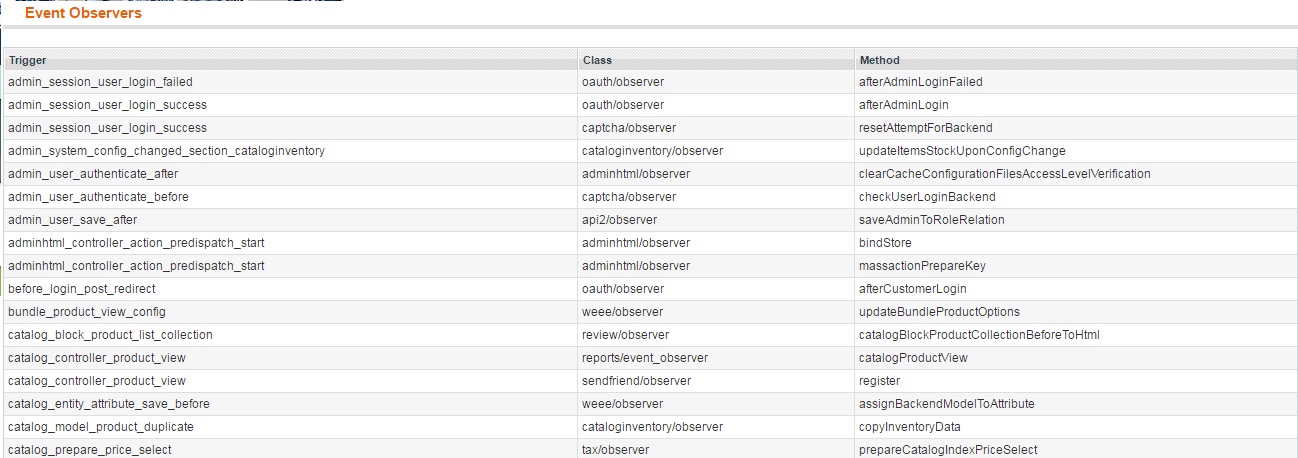Image resolution: width=1298 pixels, height=458 pixels.
Task: Click the clearCacheConfigurationFilesAccessLevelVerification method
Action: tap(1004, 174)
